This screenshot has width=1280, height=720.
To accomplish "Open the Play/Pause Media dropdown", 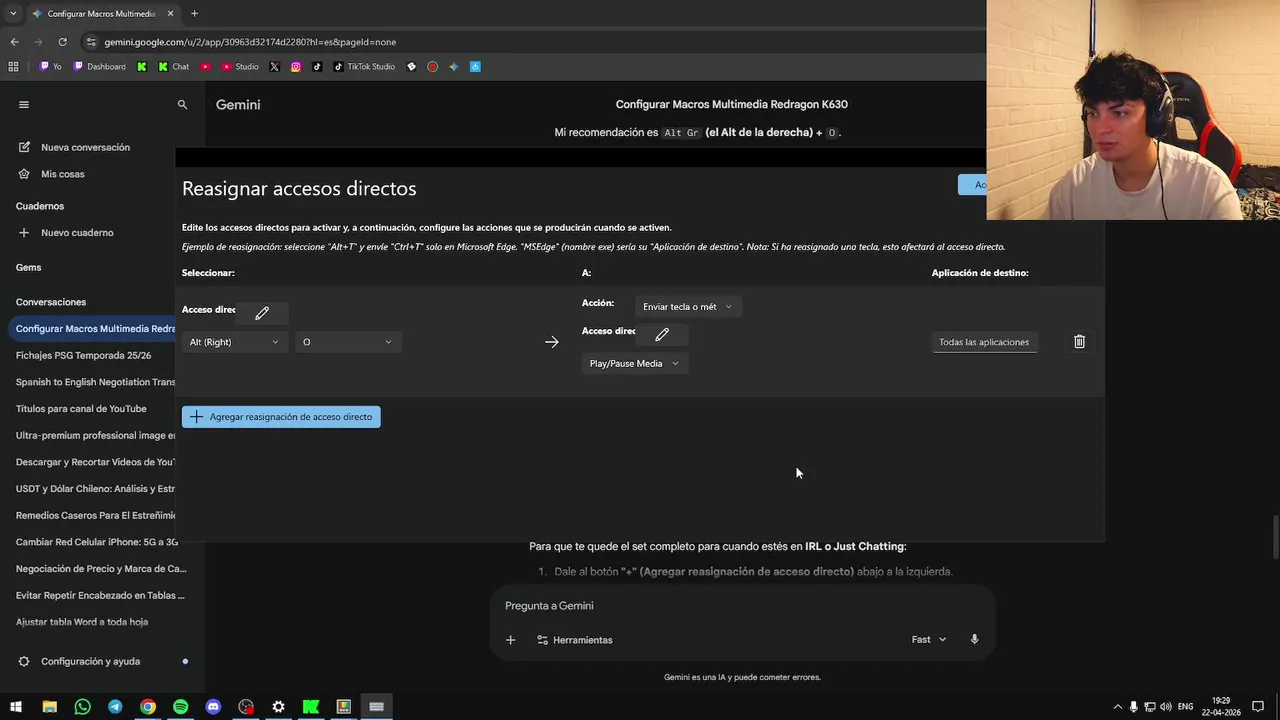I will pos(634,363).
